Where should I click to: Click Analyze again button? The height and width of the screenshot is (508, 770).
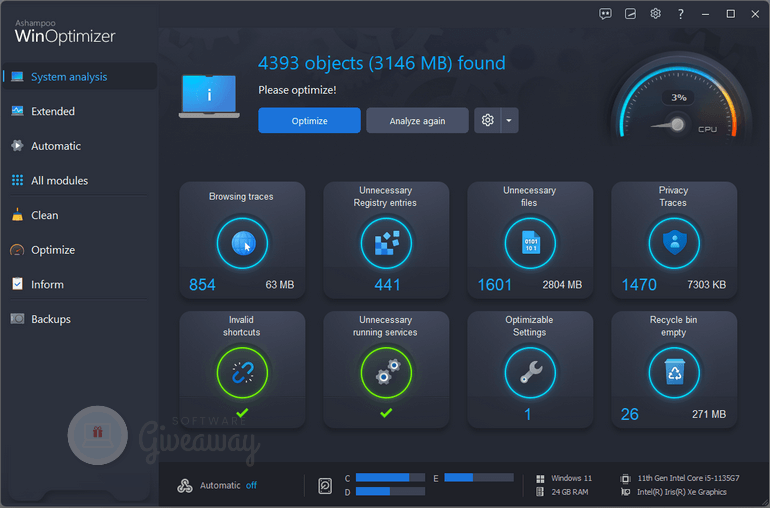pyautogui.click(x=417, y=120)
